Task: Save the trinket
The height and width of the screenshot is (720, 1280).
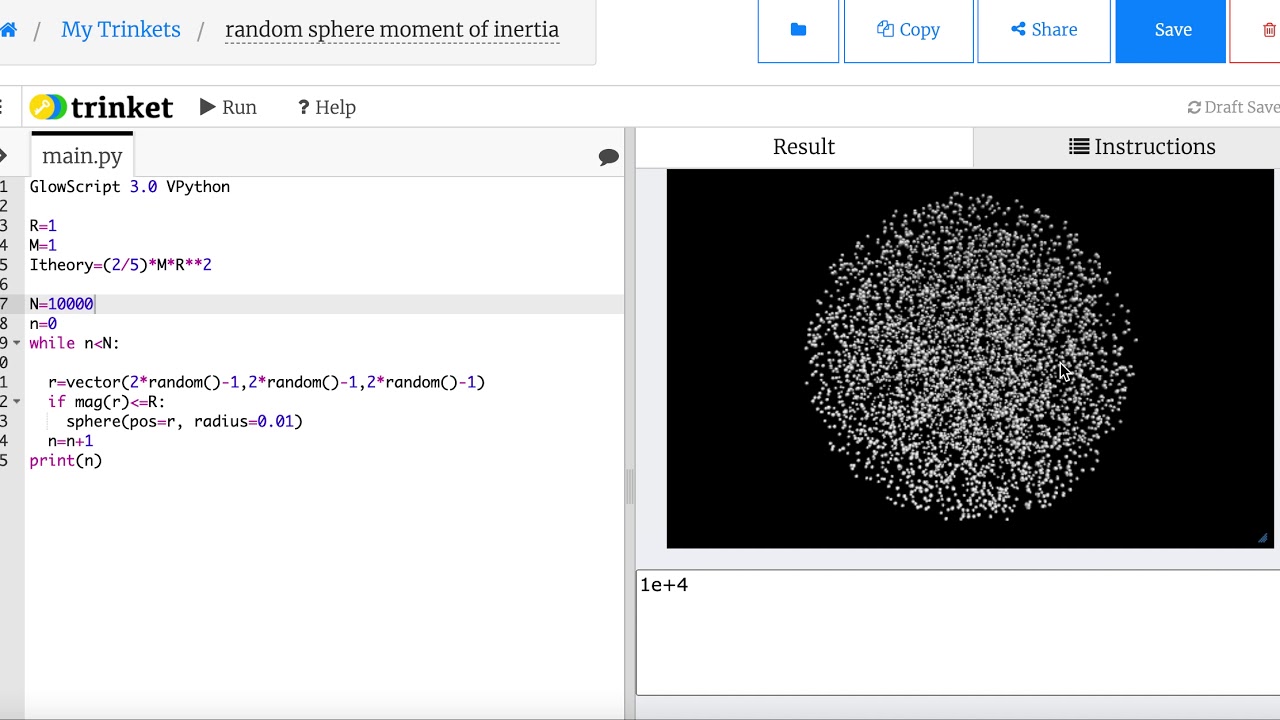Action: (1171, 30)
